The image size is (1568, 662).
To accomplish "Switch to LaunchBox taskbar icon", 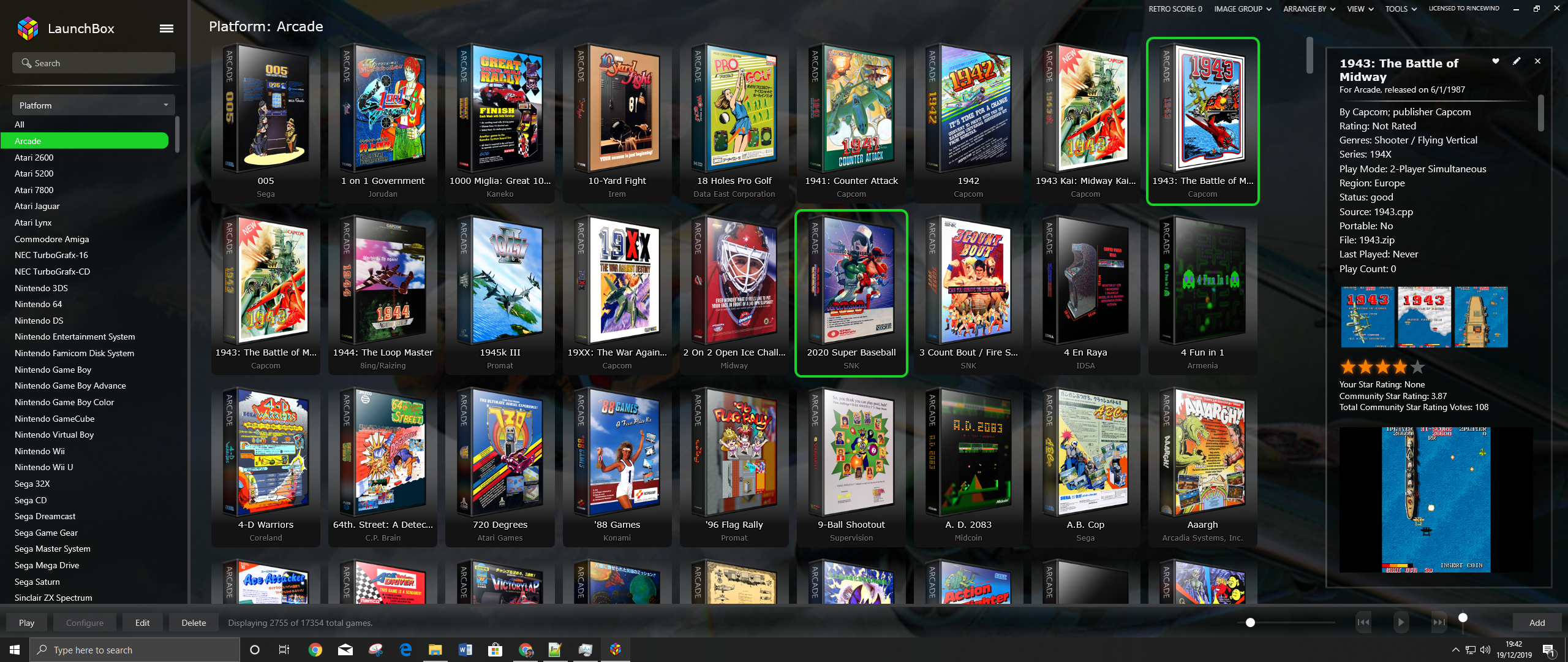I will pyautogui.click(x=616, y=650).
